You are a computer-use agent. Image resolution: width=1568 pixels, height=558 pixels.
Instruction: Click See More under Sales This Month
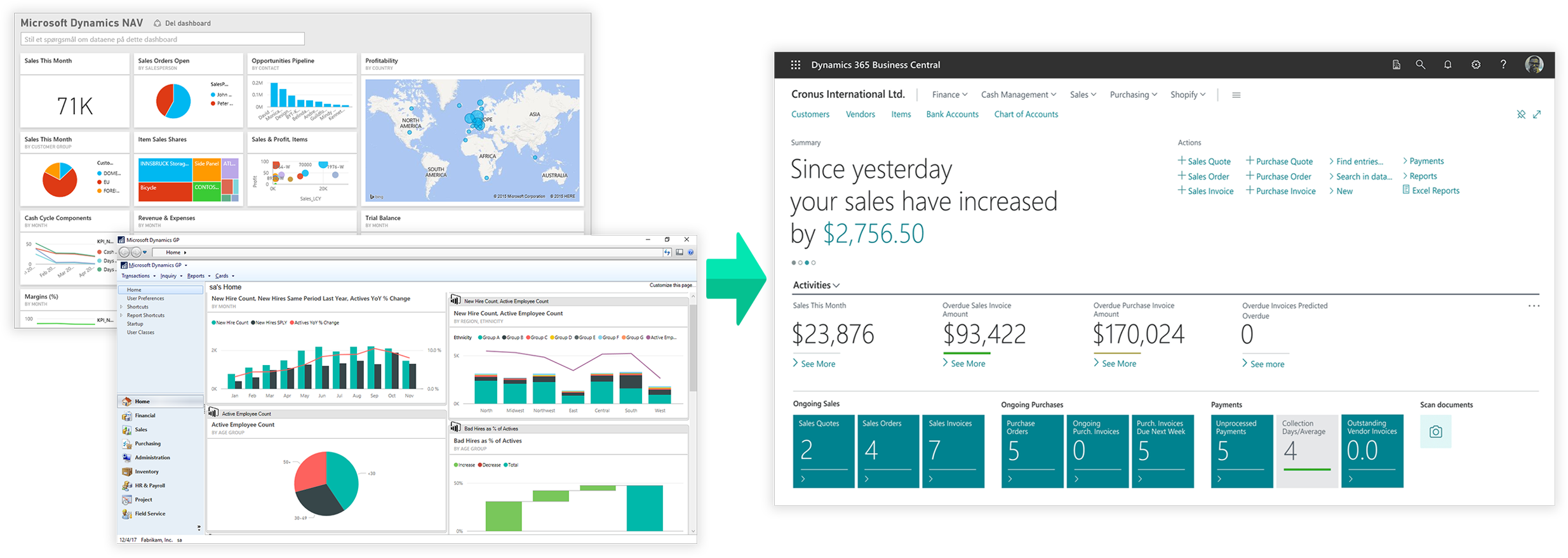pyautogui.click(x=814, y=364)
